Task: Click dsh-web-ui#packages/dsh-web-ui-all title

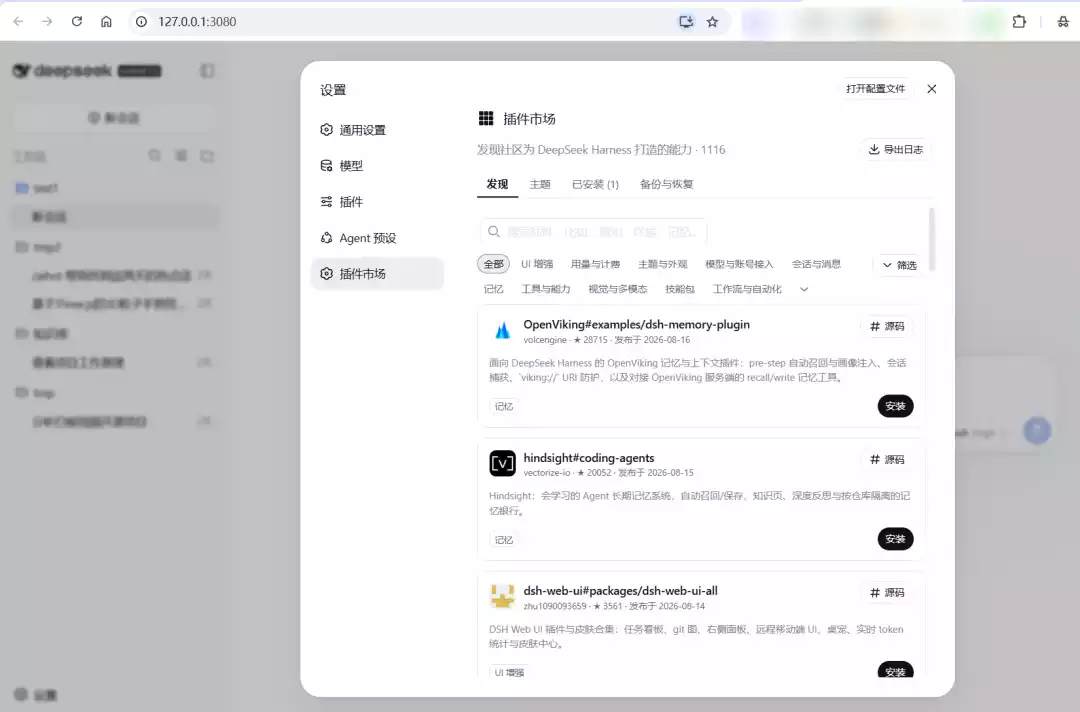Action: click(x=621, y=591)
